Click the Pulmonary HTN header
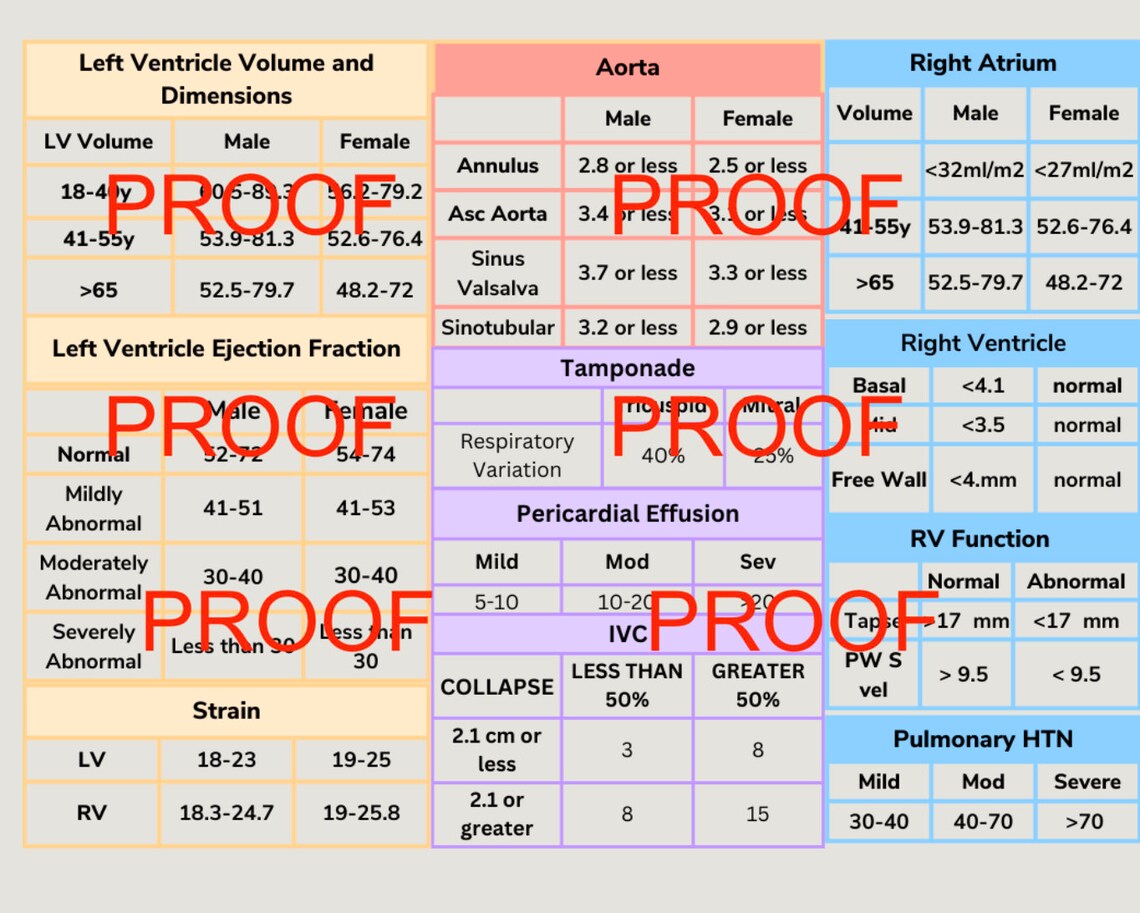Viewport: 1140px width, 913px height. click(982, 739)
